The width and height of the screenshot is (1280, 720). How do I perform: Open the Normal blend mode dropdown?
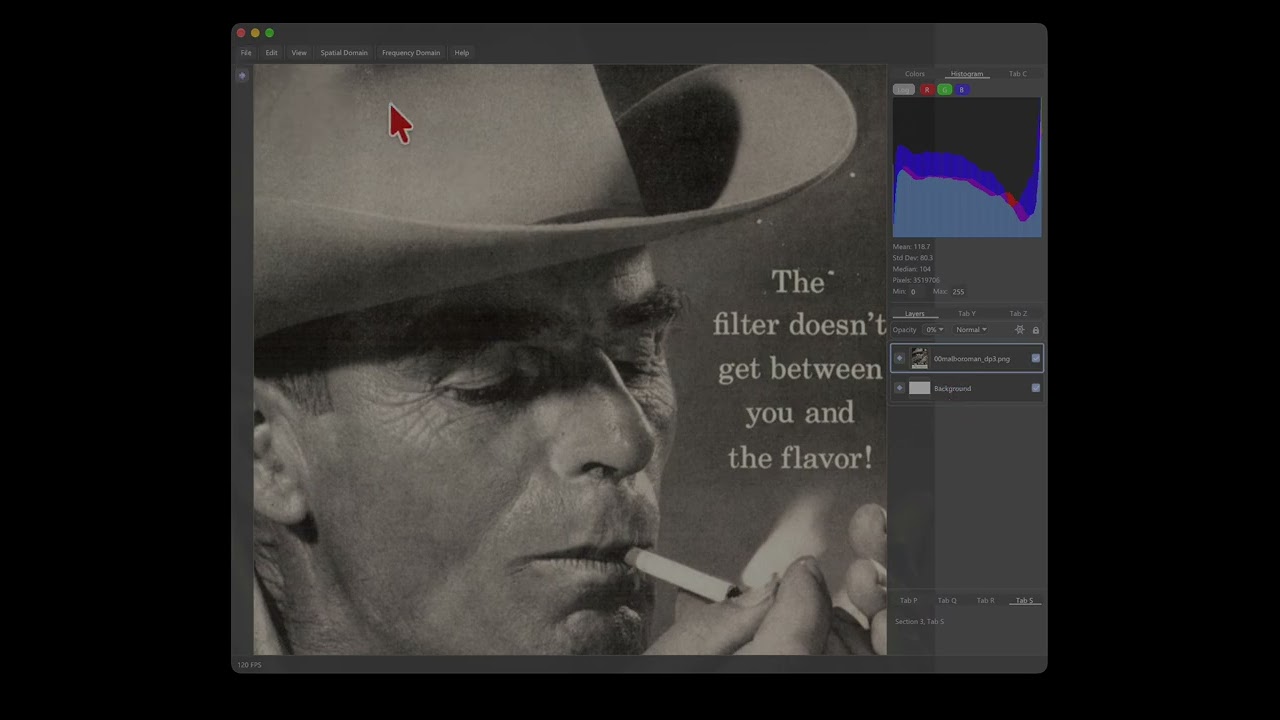pos(971,330)
